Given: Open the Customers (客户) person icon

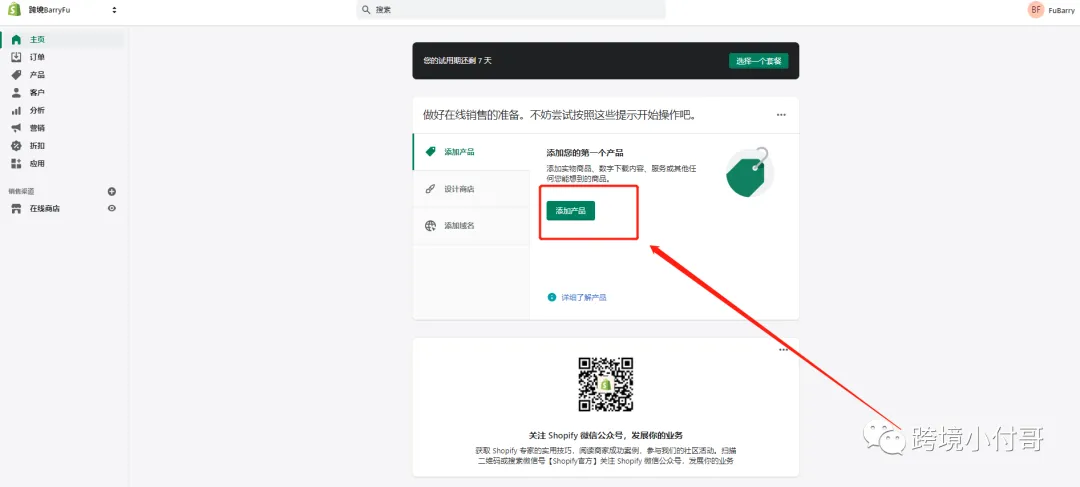Looking at the screenshot, I should [x=17, y=92].
